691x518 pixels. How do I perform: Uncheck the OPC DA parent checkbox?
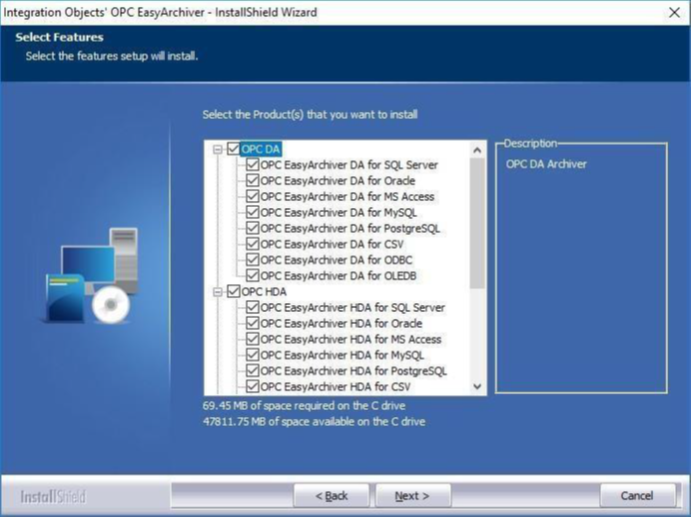(234, 149)
